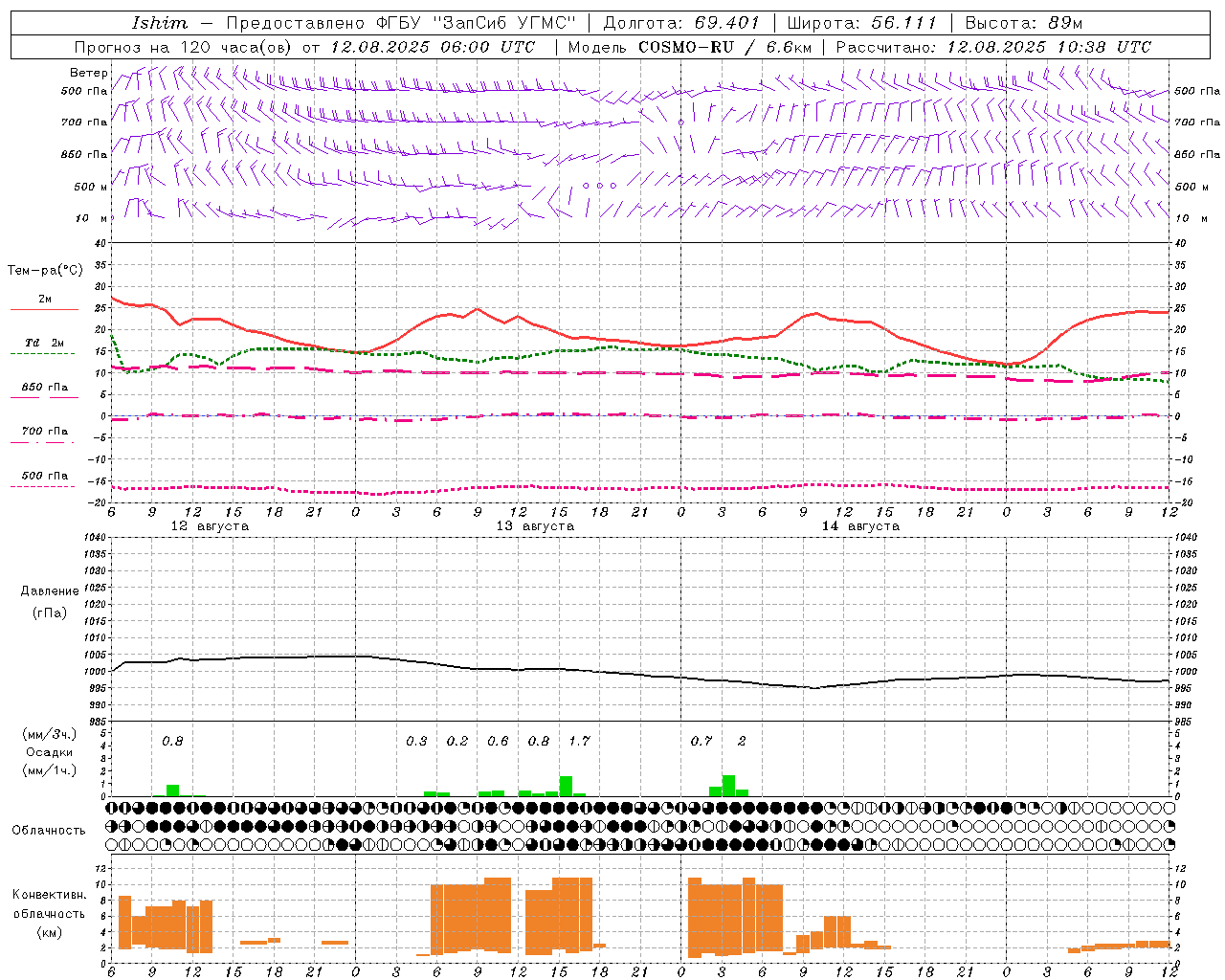Select the forecast start "12.08.2025 06:00 UTC"
This screenshot has width=1225, height=980.
[x=433, y=47]
